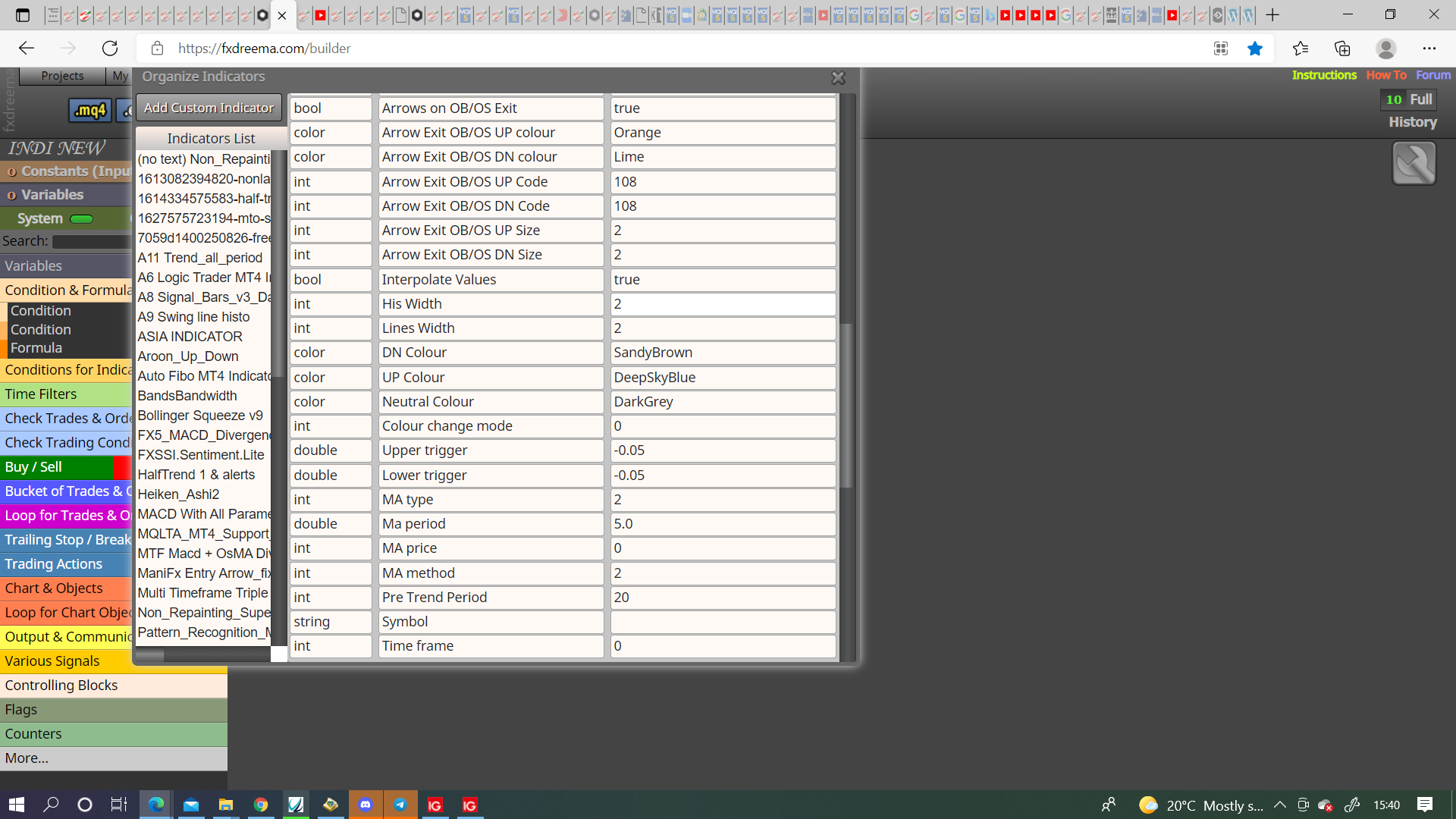Refresh the browser page
Screen dimensions: 1456x819
coord(110,49)
